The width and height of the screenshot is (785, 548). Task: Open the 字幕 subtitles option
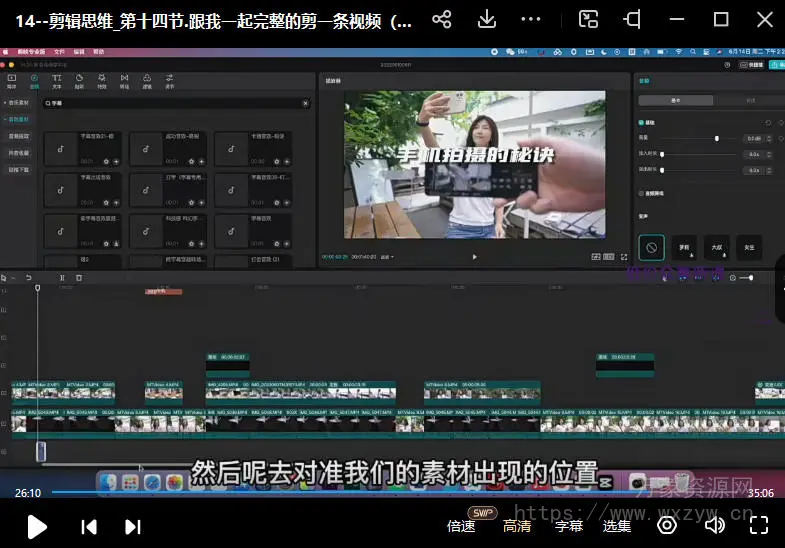569,526
